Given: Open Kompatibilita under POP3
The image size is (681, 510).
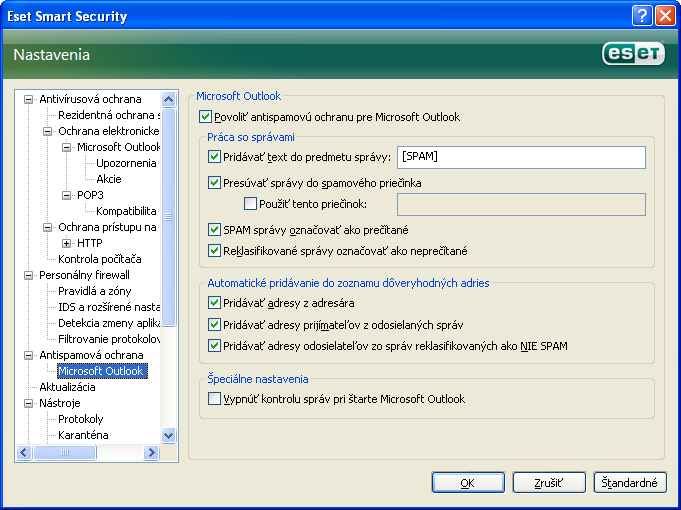Looking at the screenshot, I should 126,211.
